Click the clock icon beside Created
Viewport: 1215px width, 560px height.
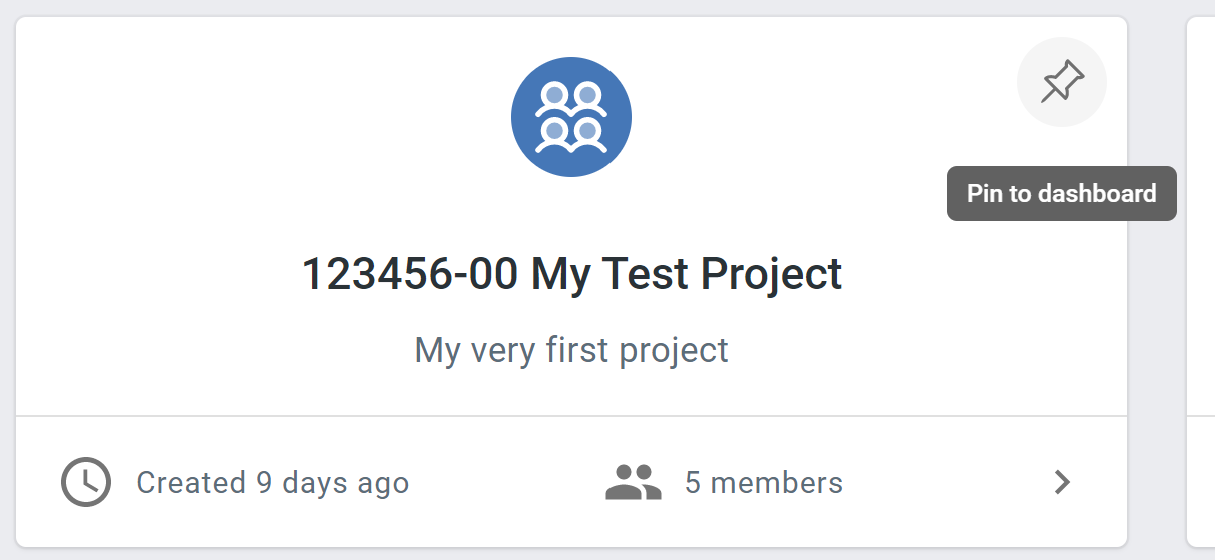(x=86, y=482)
